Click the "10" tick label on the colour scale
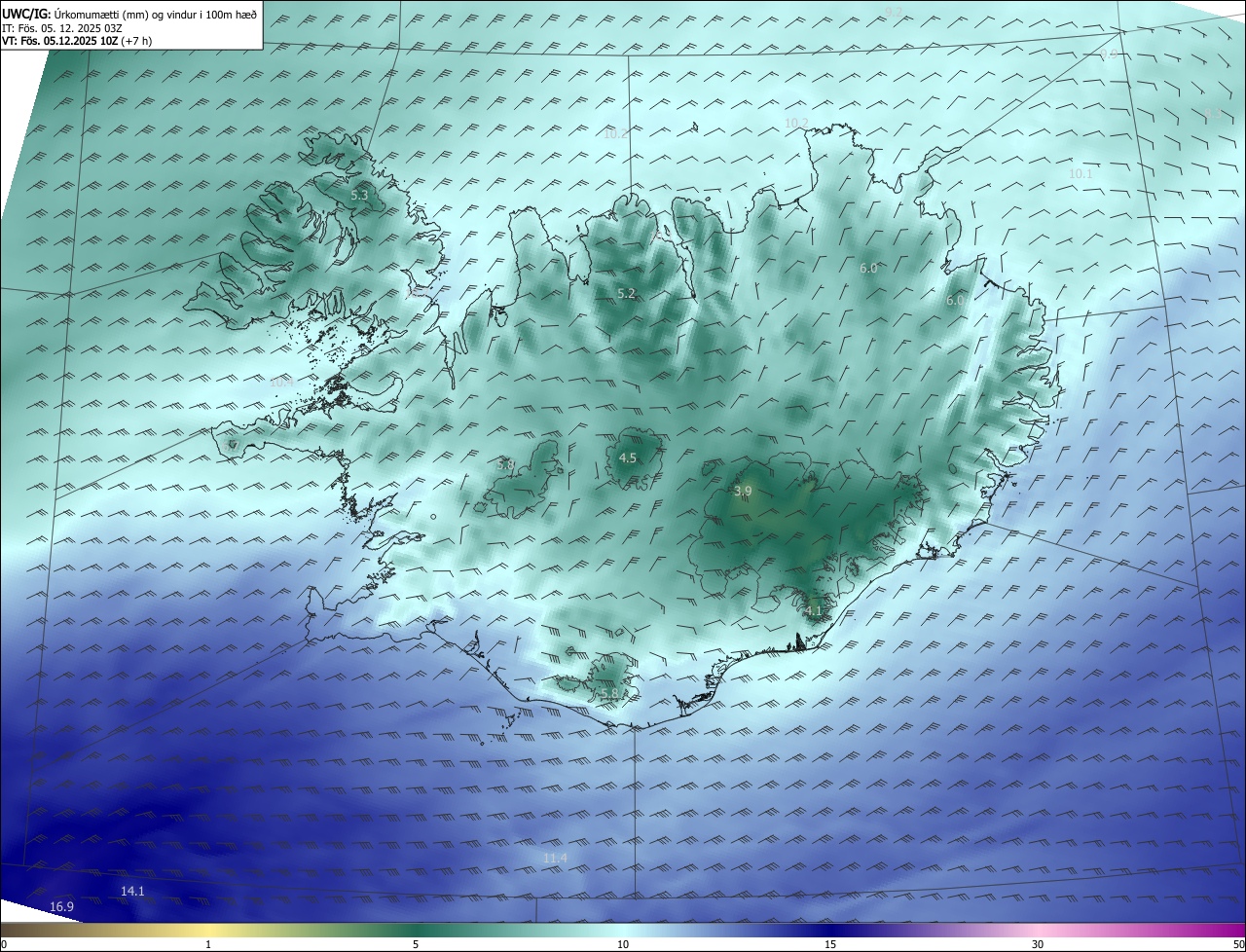 tap(623, 944)
